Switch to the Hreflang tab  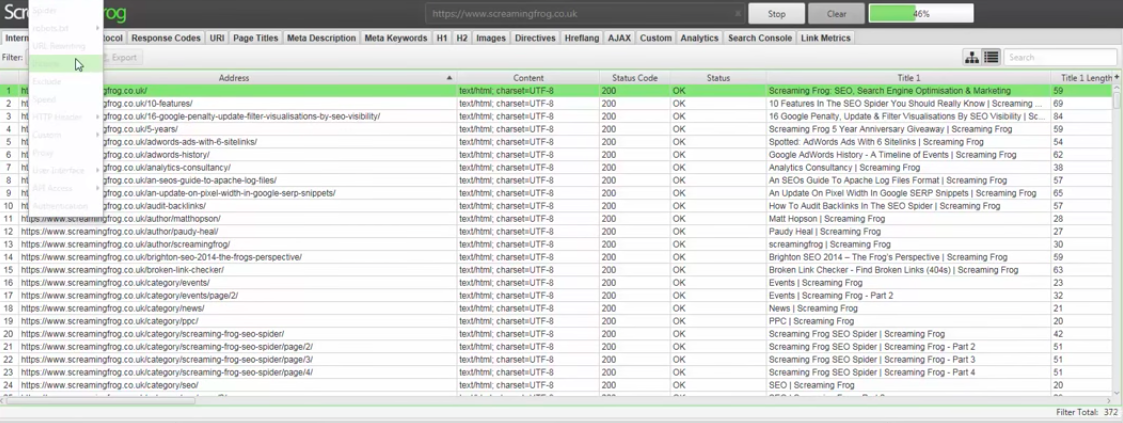coord(582,38)
